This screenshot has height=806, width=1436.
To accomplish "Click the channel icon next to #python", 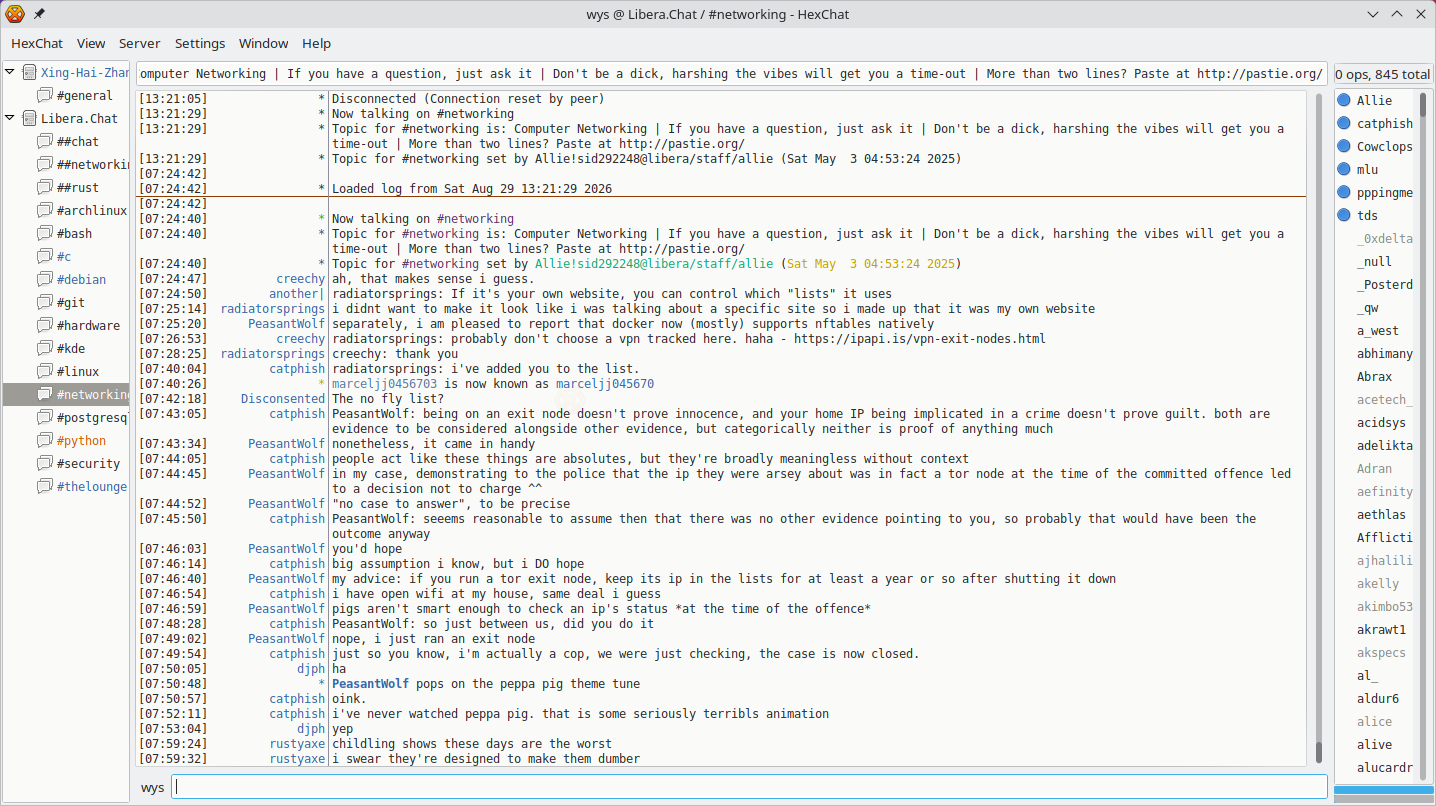I will click(x=44, y=440).
